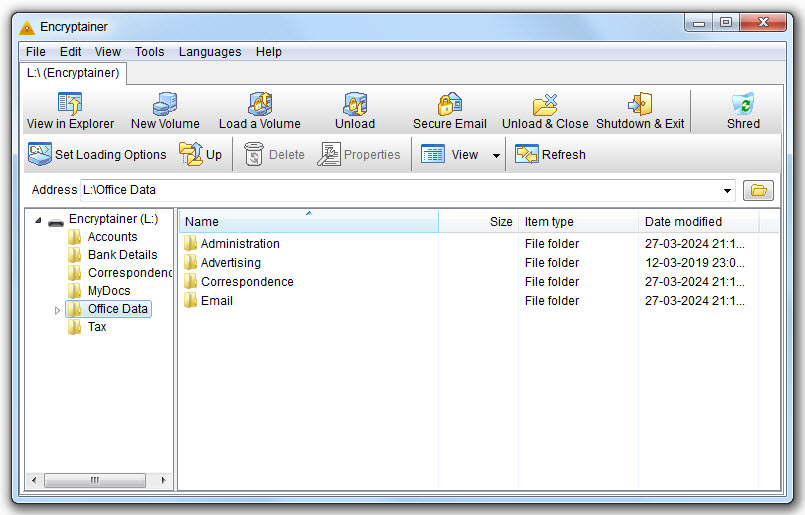Click the browse folder button beside Address
Screen dimensions: 805x515
tap(758, 190)
